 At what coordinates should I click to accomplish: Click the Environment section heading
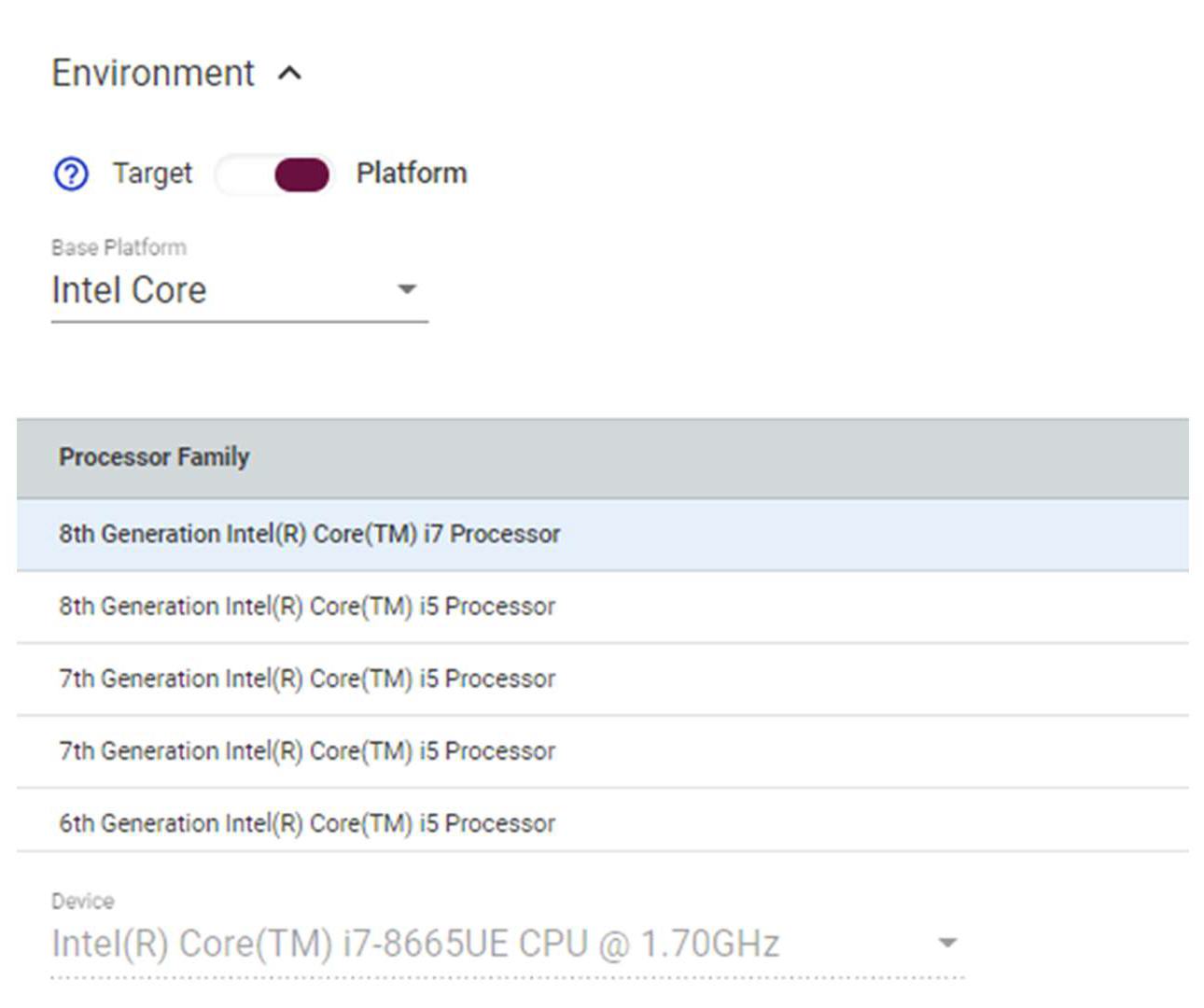(153, 74)
